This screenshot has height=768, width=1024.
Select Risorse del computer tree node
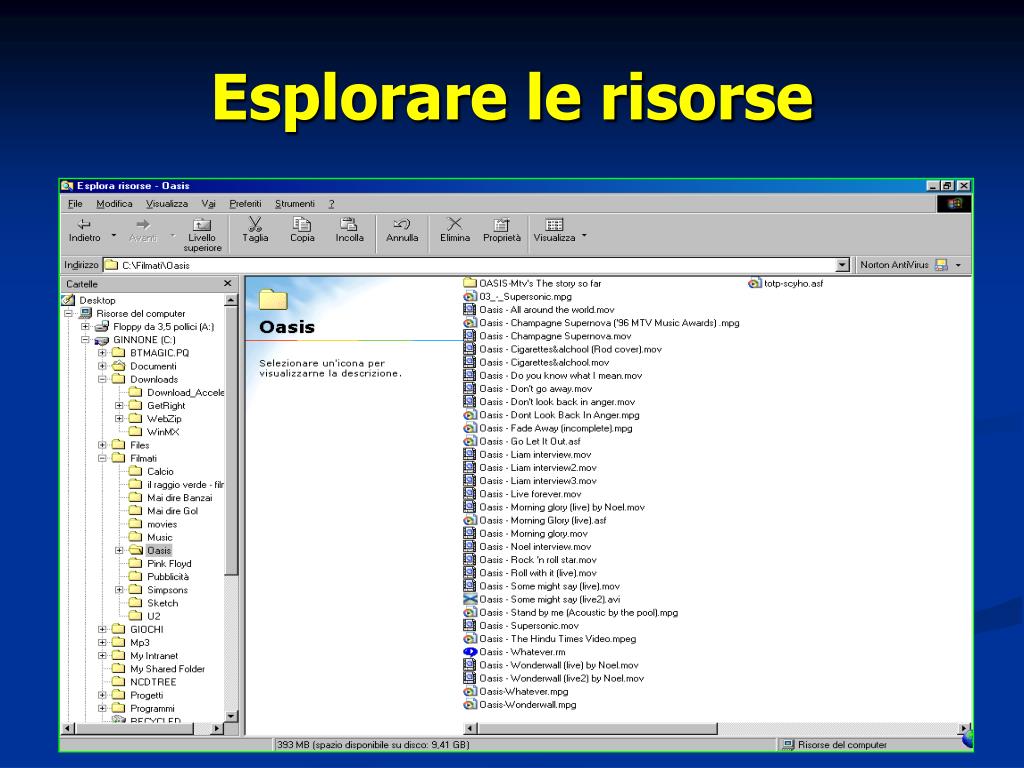tap(140, 313)
